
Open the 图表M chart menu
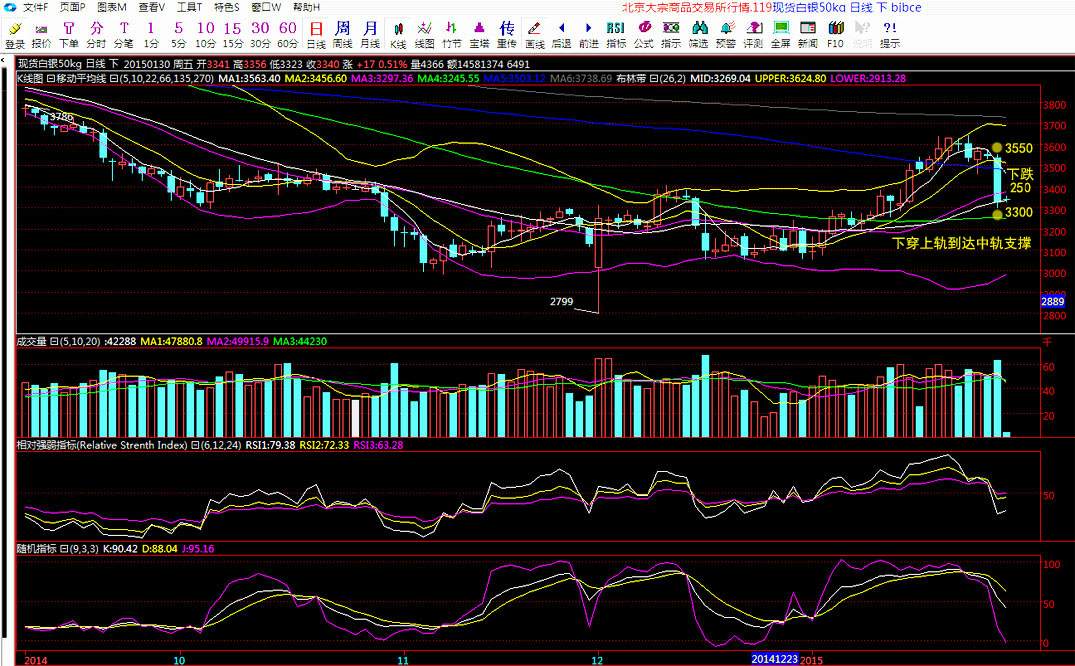(112, 8)
